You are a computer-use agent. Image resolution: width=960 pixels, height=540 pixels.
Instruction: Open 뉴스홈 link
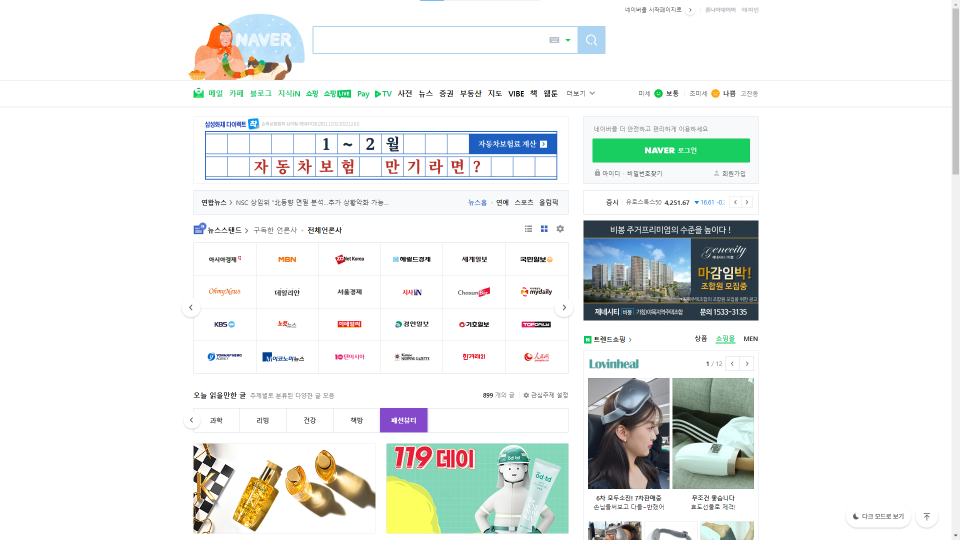478,203
